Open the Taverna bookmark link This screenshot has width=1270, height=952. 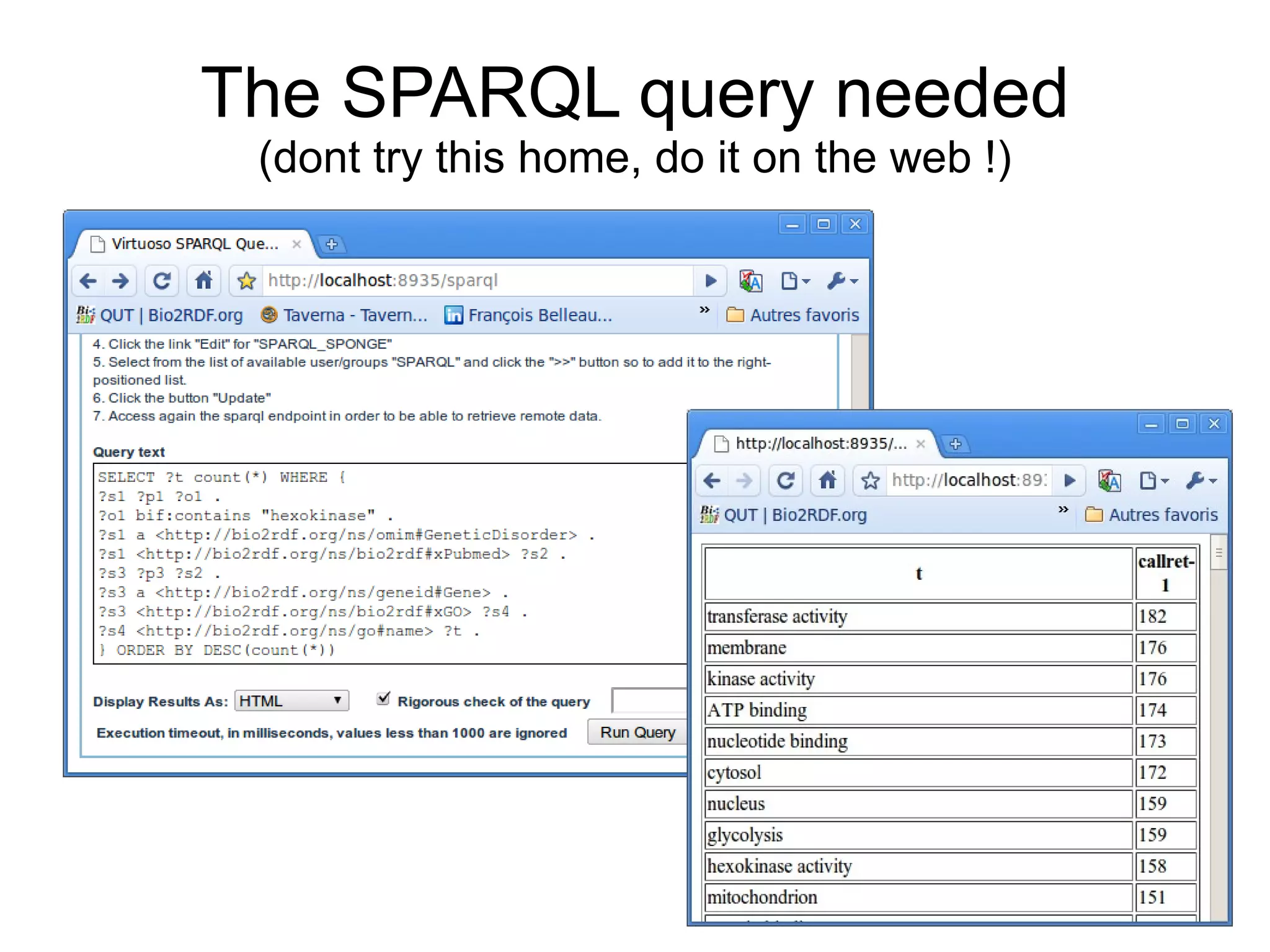tap(344, 315)
